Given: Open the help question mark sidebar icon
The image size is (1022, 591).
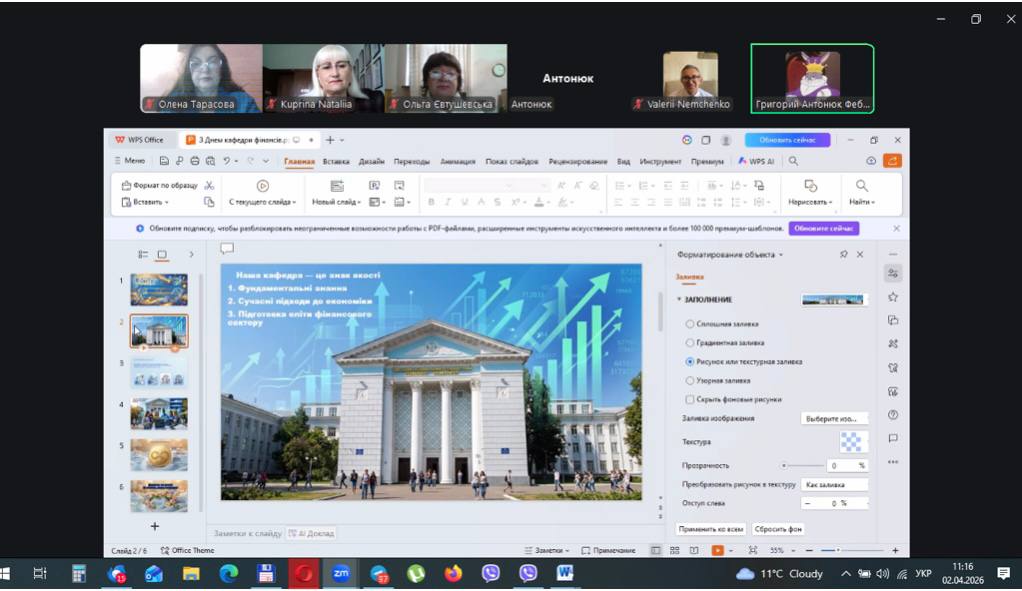Looking at the screenshot, I should click(892, 415).
